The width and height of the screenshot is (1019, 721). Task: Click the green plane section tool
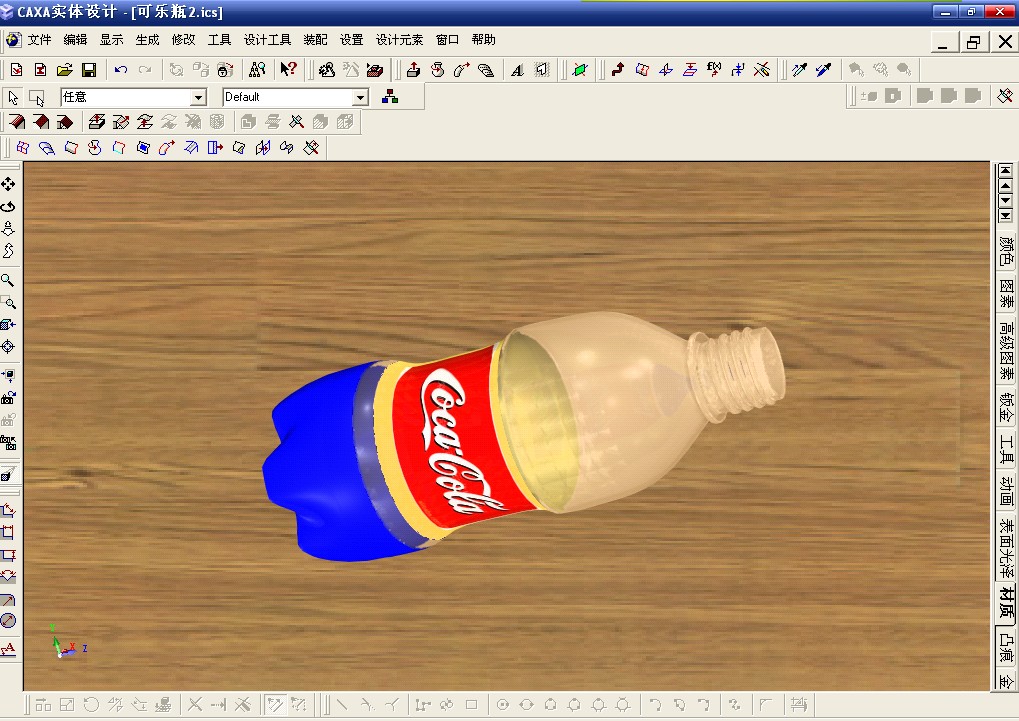580,70
